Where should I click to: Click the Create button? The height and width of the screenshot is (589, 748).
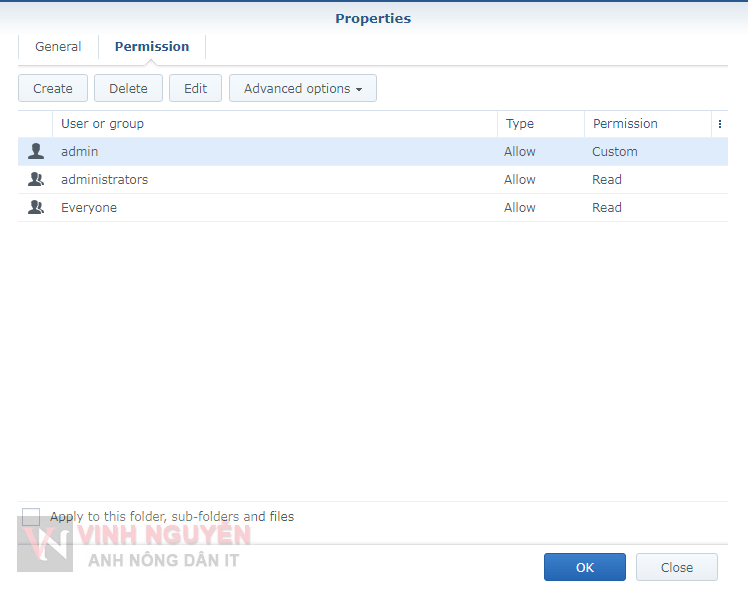53,88
